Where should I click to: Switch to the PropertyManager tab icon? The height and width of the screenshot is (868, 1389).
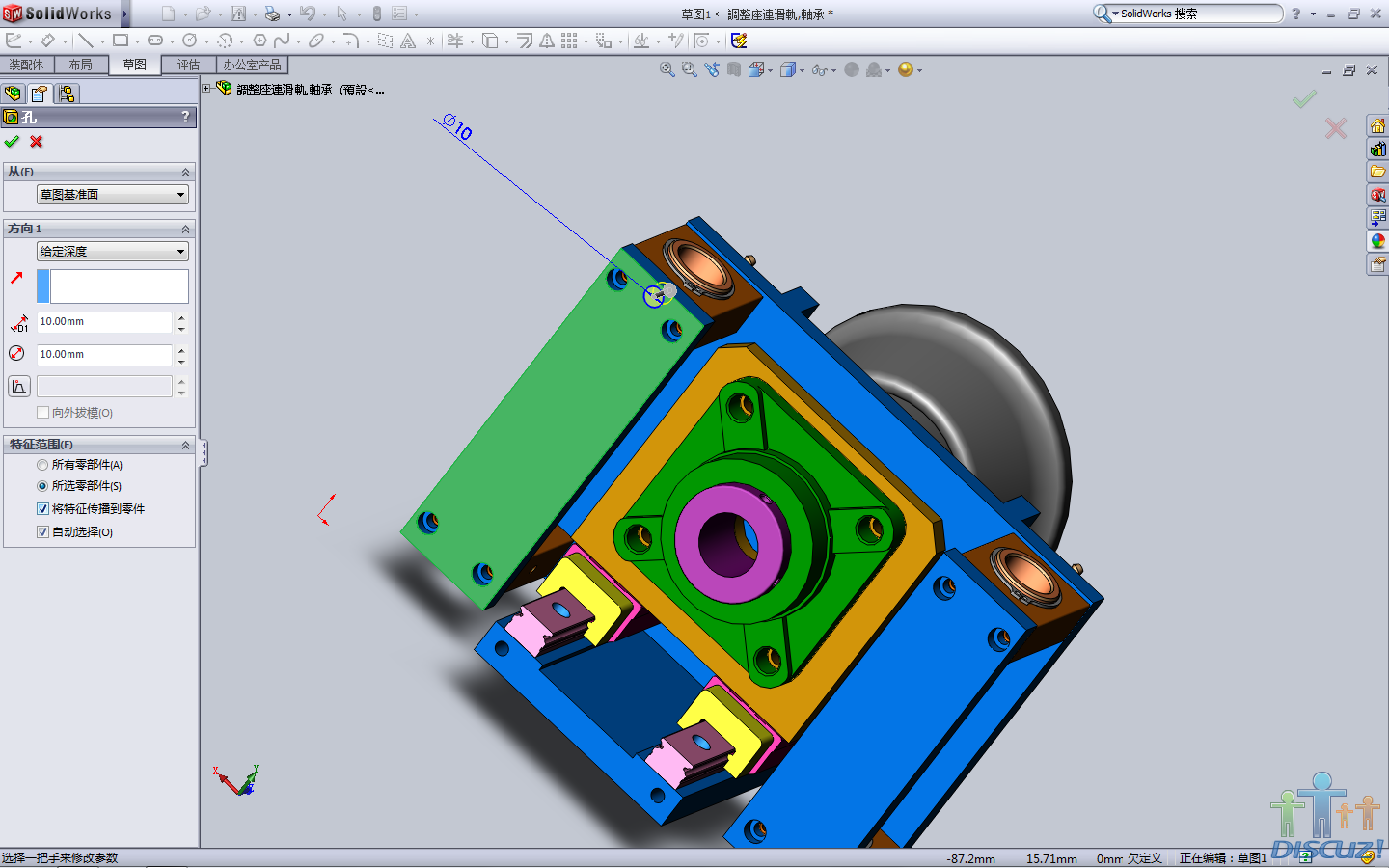(x=40, y=94)
